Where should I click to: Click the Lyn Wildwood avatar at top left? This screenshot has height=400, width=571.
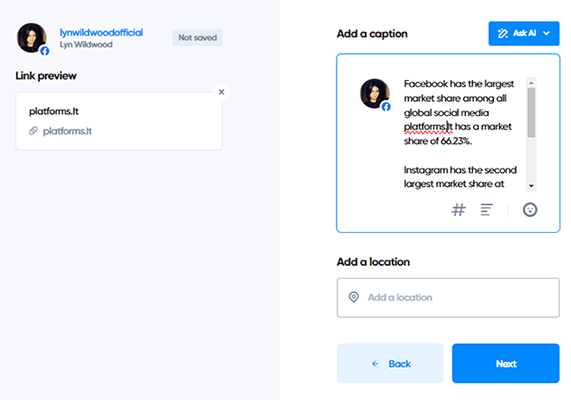tap(32, 38)
